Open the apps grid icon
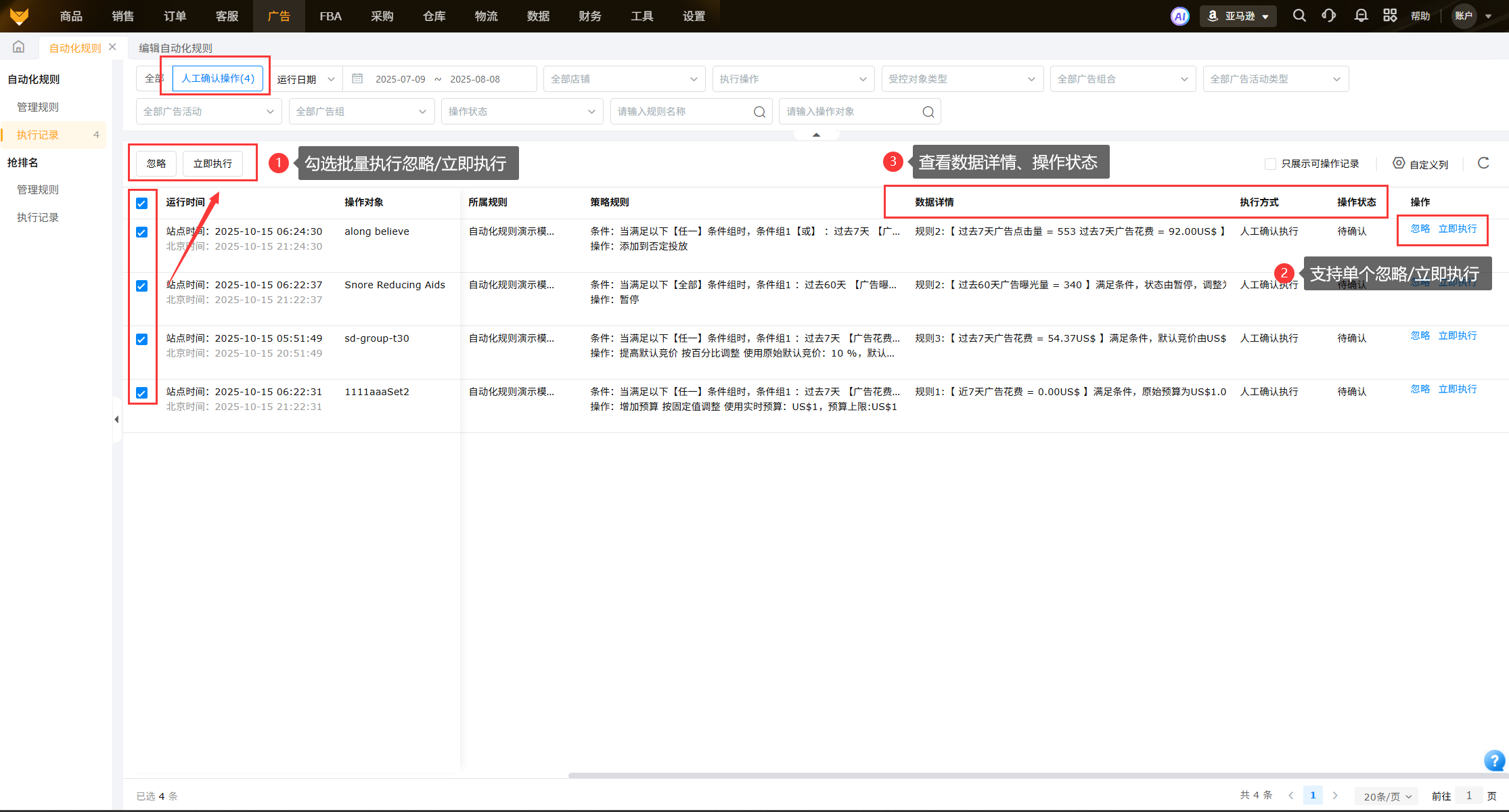 (1389, 16)
